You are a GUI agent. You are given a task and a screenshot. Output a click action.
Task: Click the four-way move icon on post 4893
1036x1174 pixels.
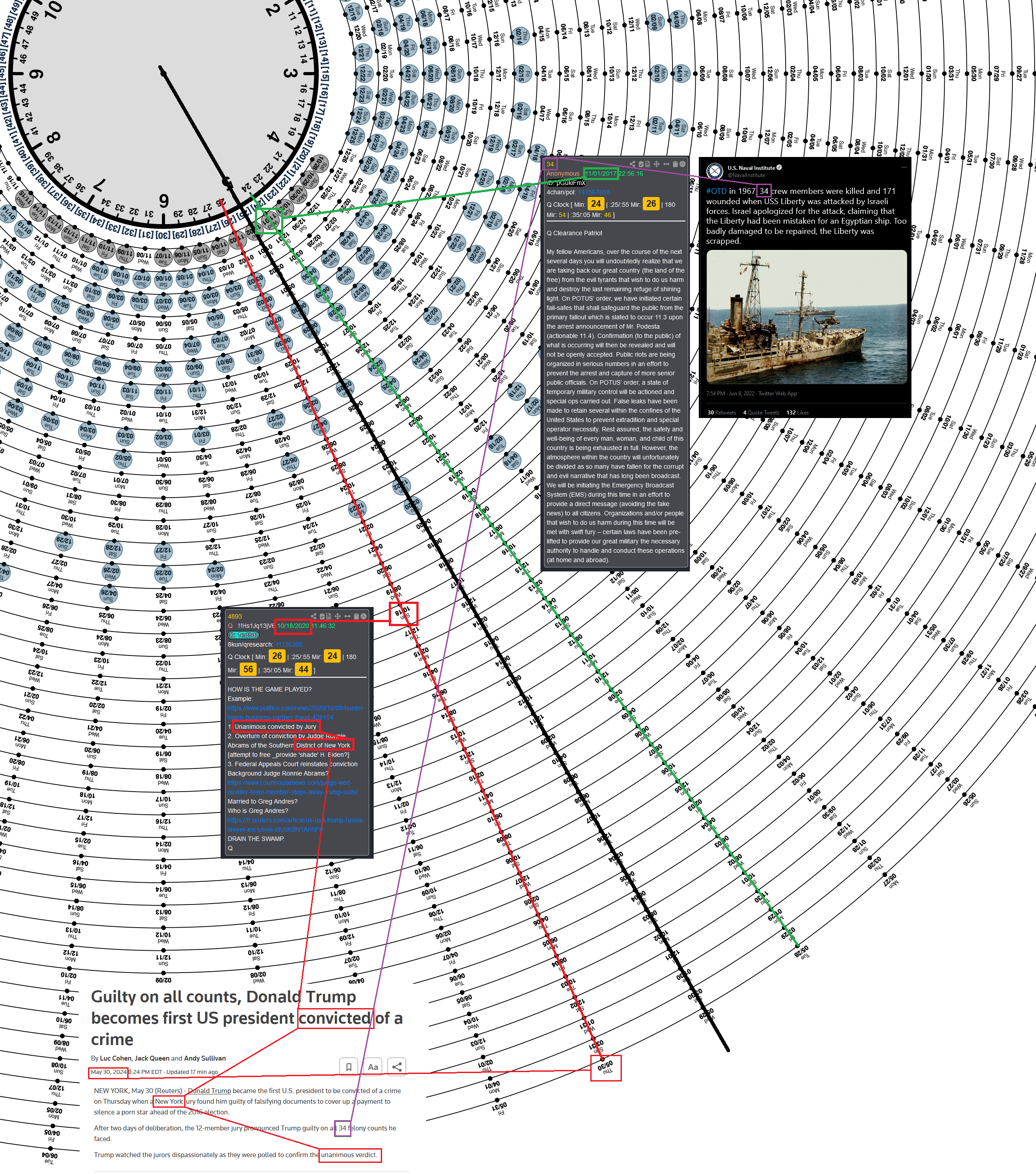[x=338, y=617]
